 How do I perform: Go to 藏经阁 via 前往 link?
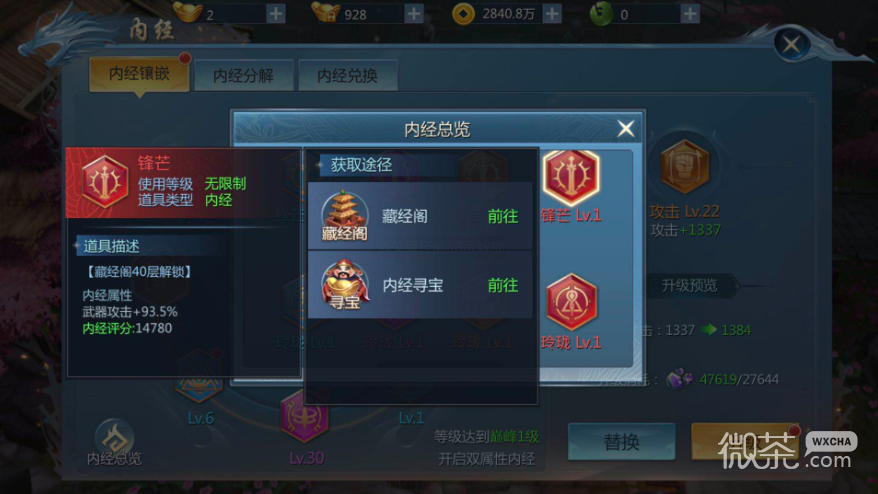pos(502,216)
